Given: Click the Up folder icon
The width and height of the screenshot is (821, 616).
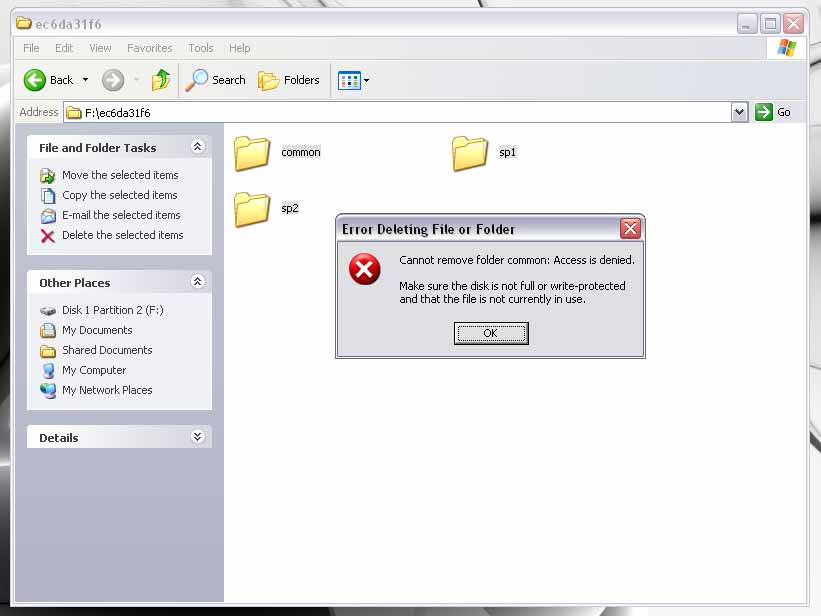Looking at the screenshot, I should point(161,80).
